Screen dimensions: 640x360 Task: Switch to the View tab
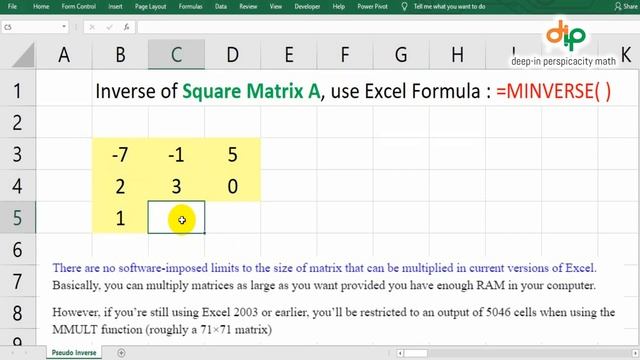276,7
